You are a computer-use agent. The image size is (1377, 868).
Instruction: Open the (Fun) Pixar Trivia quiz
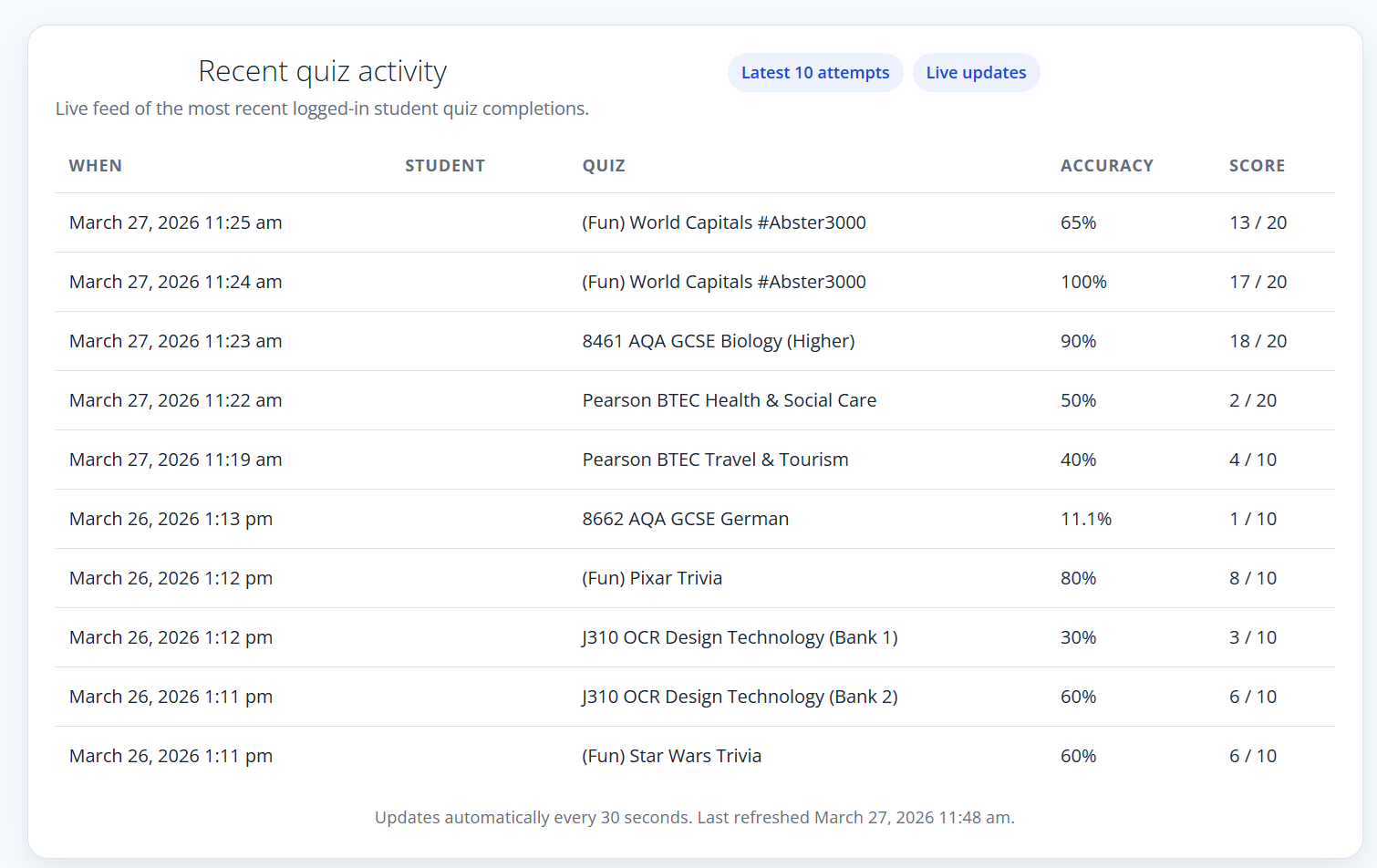pyautogui.click(x=652, y=578)
